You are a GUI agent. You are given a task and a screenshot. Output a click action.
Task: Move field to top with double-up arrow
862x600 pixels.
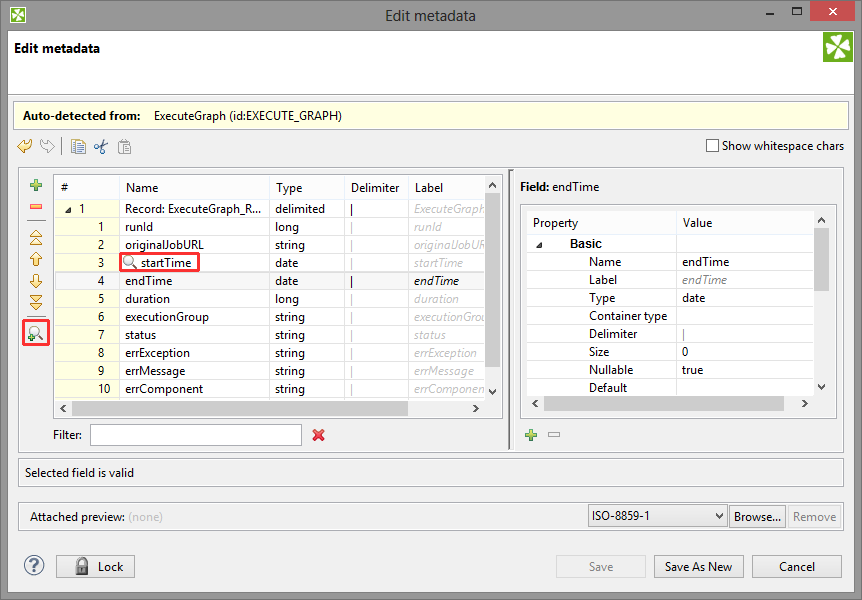(x=36, y=238)
